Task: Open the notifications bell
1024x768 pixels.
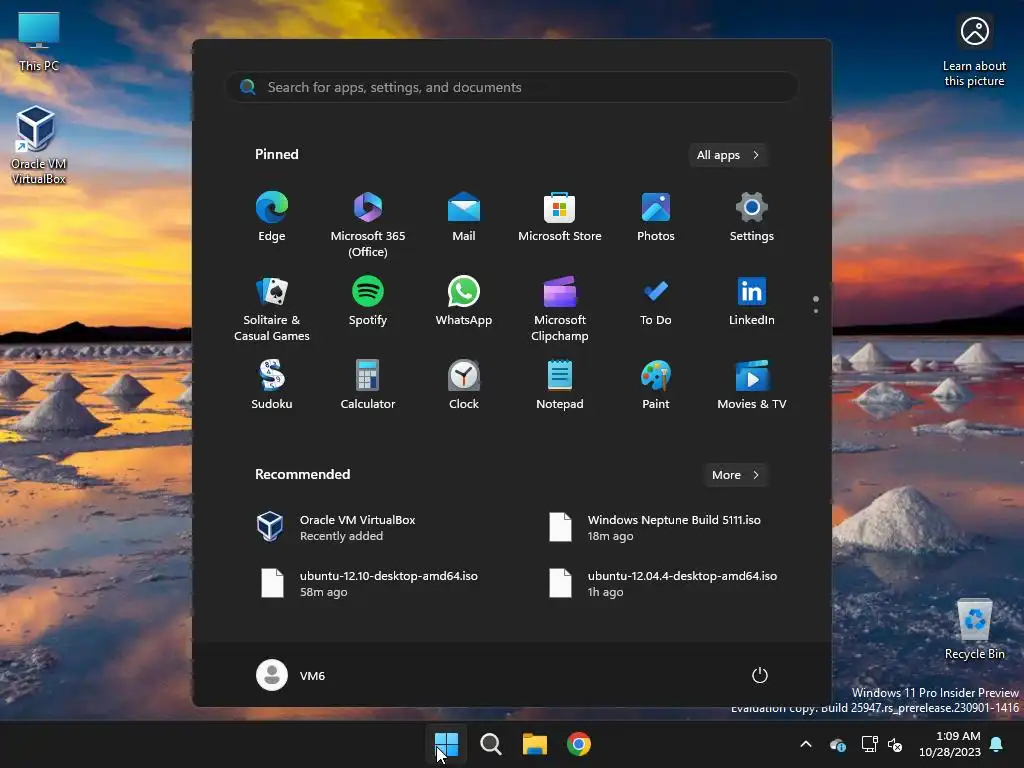Action: [997, 744]
